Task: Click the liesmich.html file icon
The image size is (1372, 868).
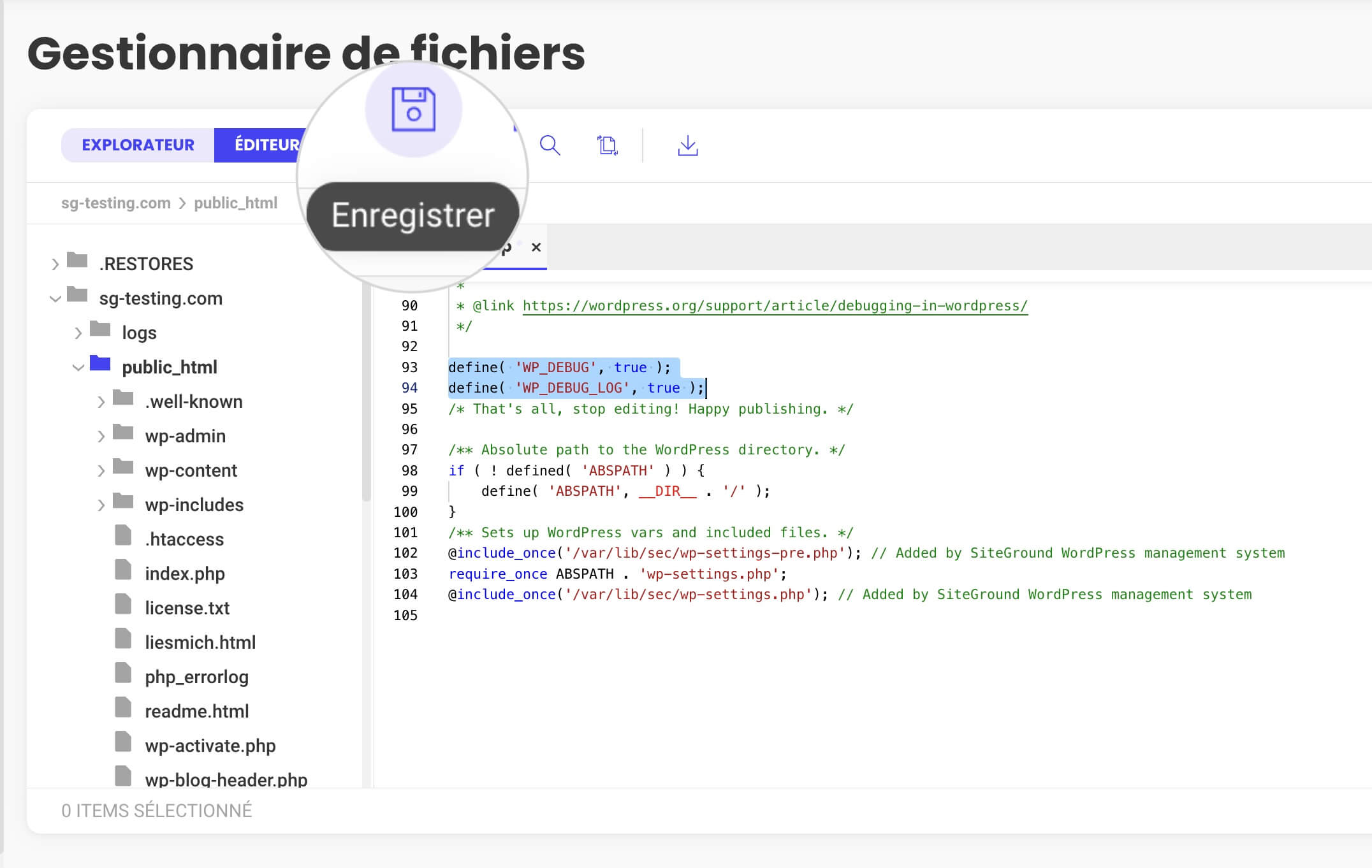Action: tap(123, 639)
